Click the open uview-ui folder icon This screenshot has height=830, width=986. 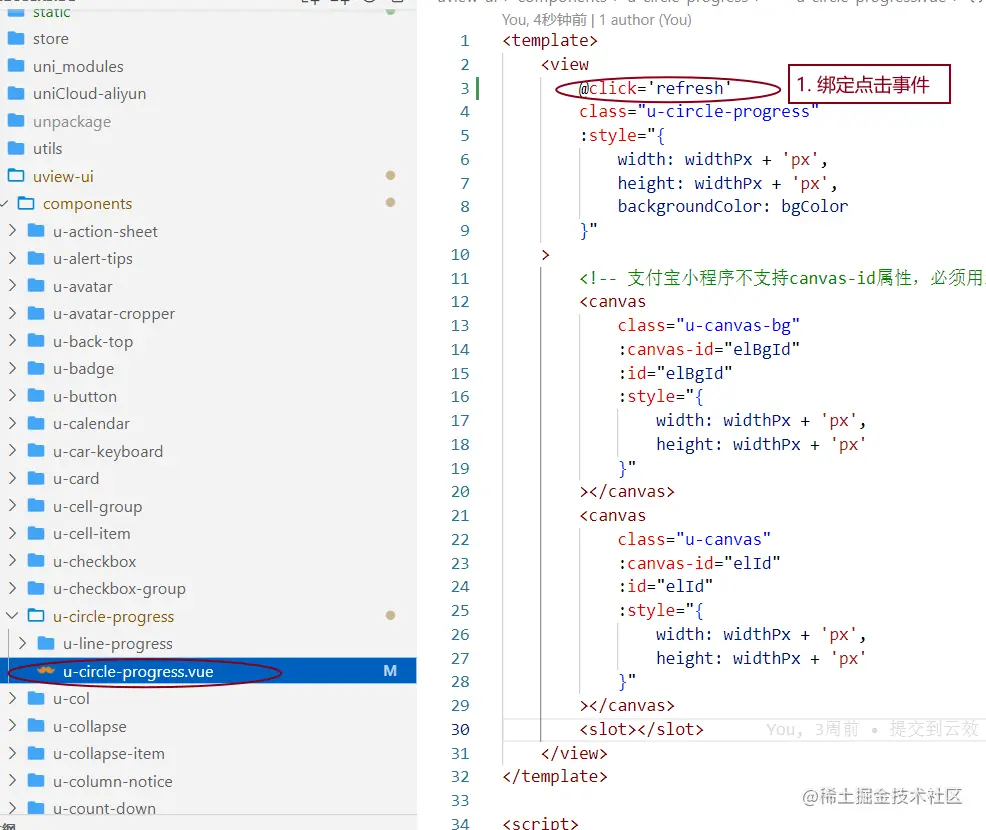[x=16, y=175]
